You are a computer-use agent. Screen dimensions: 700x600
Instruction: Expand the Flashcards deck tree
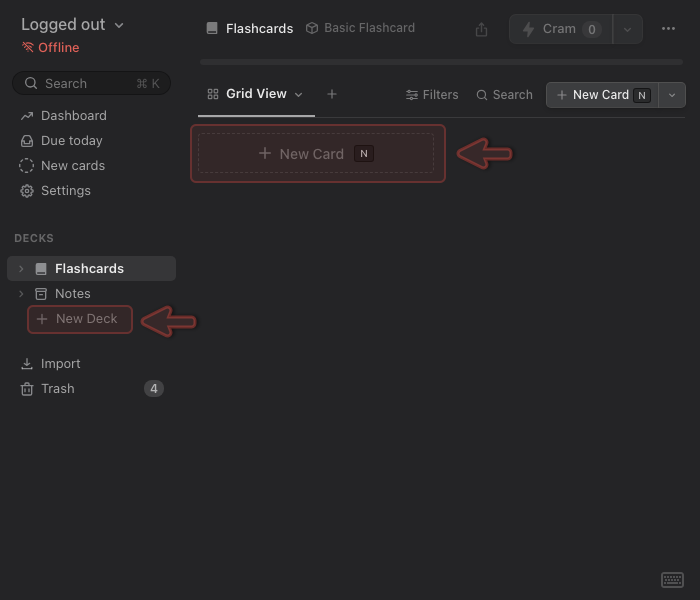pyautogui.click(x=21, y=269)
